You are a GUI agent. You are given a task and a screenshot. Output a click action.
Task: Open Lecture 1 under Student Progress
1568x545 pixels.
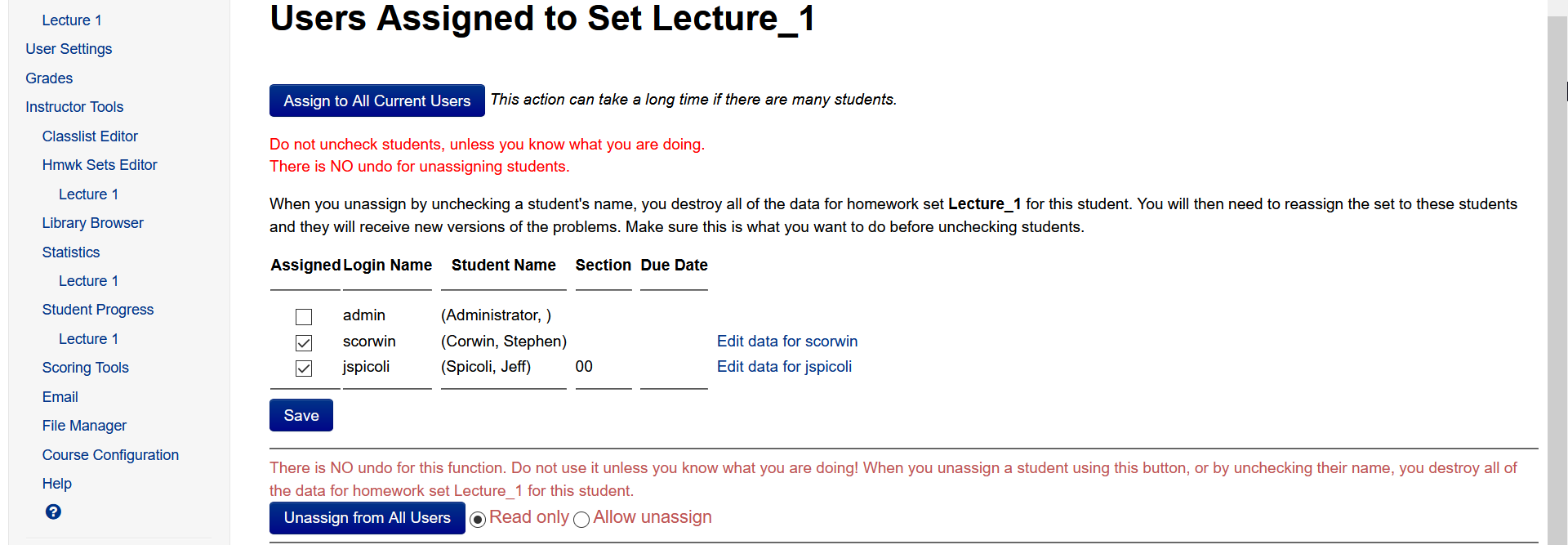pos(88,339)
